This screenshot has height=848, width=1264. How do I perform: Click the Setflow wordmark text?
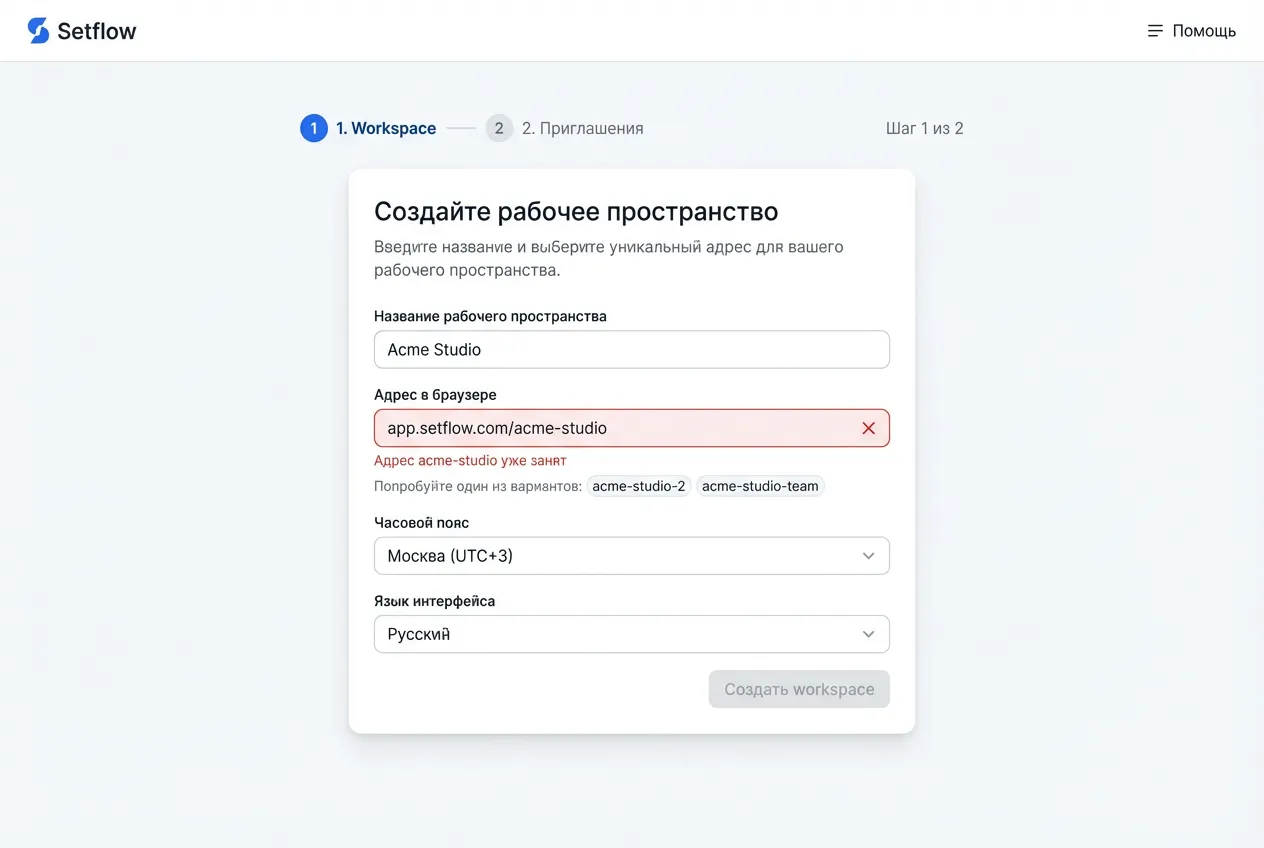click(96, 31)
